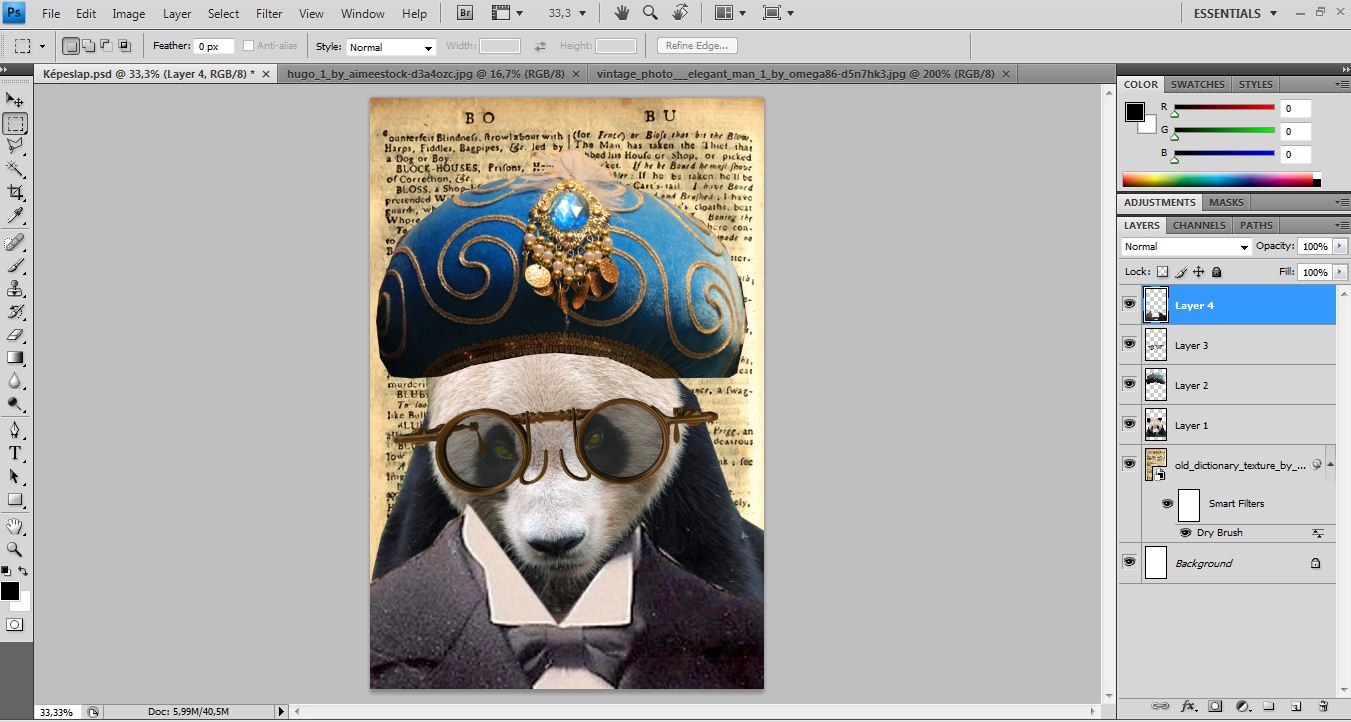Select the Rectangle shape tool
Screen dimensions: 1351x722
point(15,500)
